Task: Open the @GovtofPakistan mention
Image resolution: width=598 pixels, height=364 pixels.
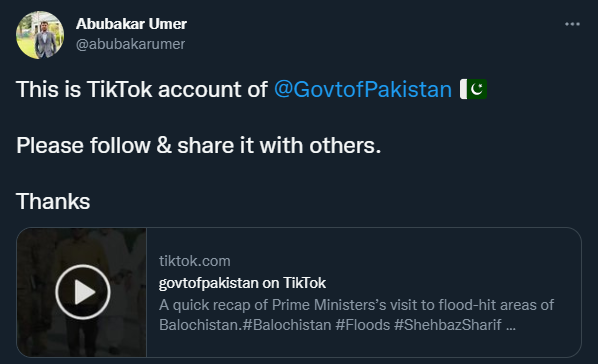Action: 363,89
